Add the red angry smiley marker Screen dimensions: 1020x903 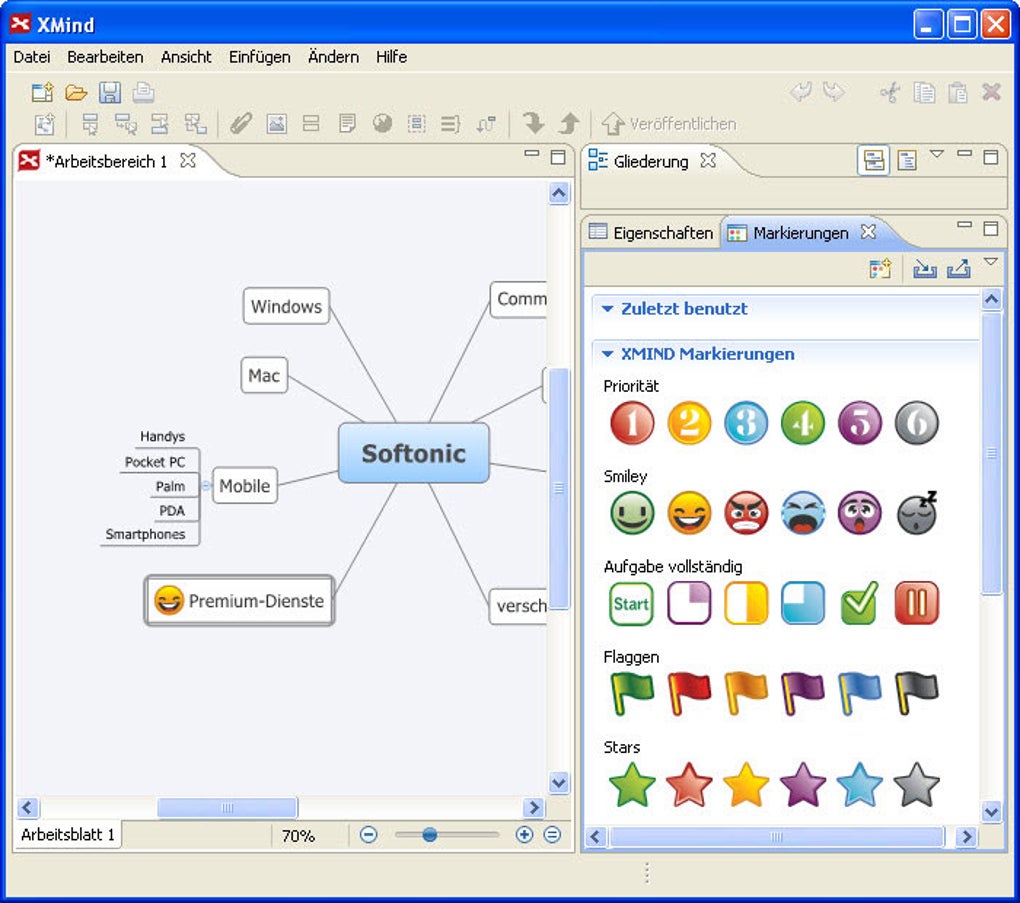pos(745,513)
